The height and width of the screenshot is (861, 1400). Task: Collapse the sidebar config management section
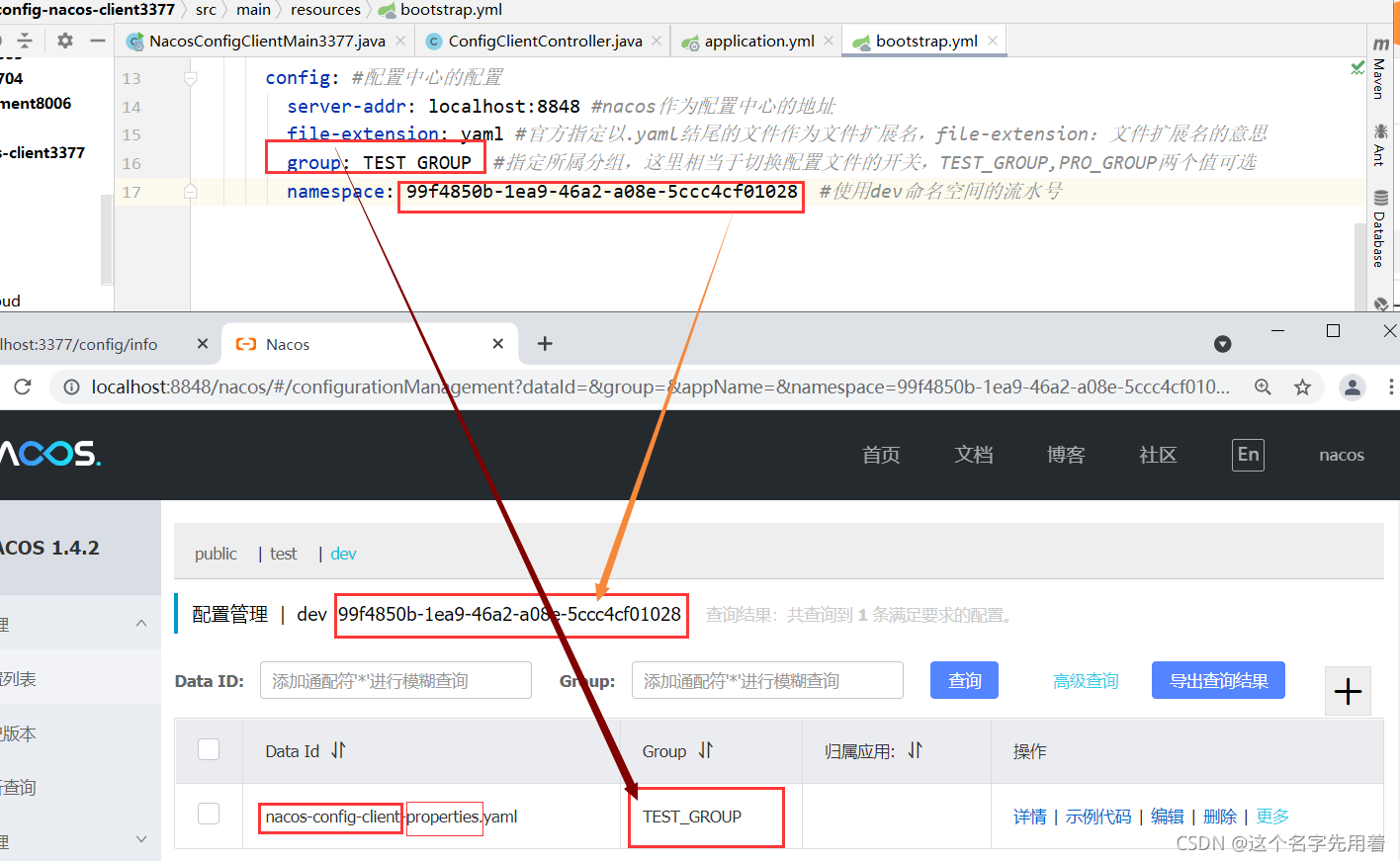point(141,623)
